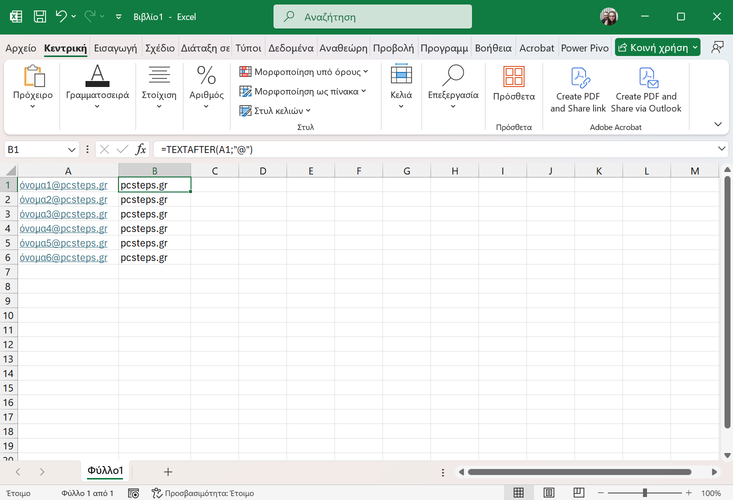733x500 pixels.
Task: Click the Κοινή χρήση share button
Action: coord(657,47)
